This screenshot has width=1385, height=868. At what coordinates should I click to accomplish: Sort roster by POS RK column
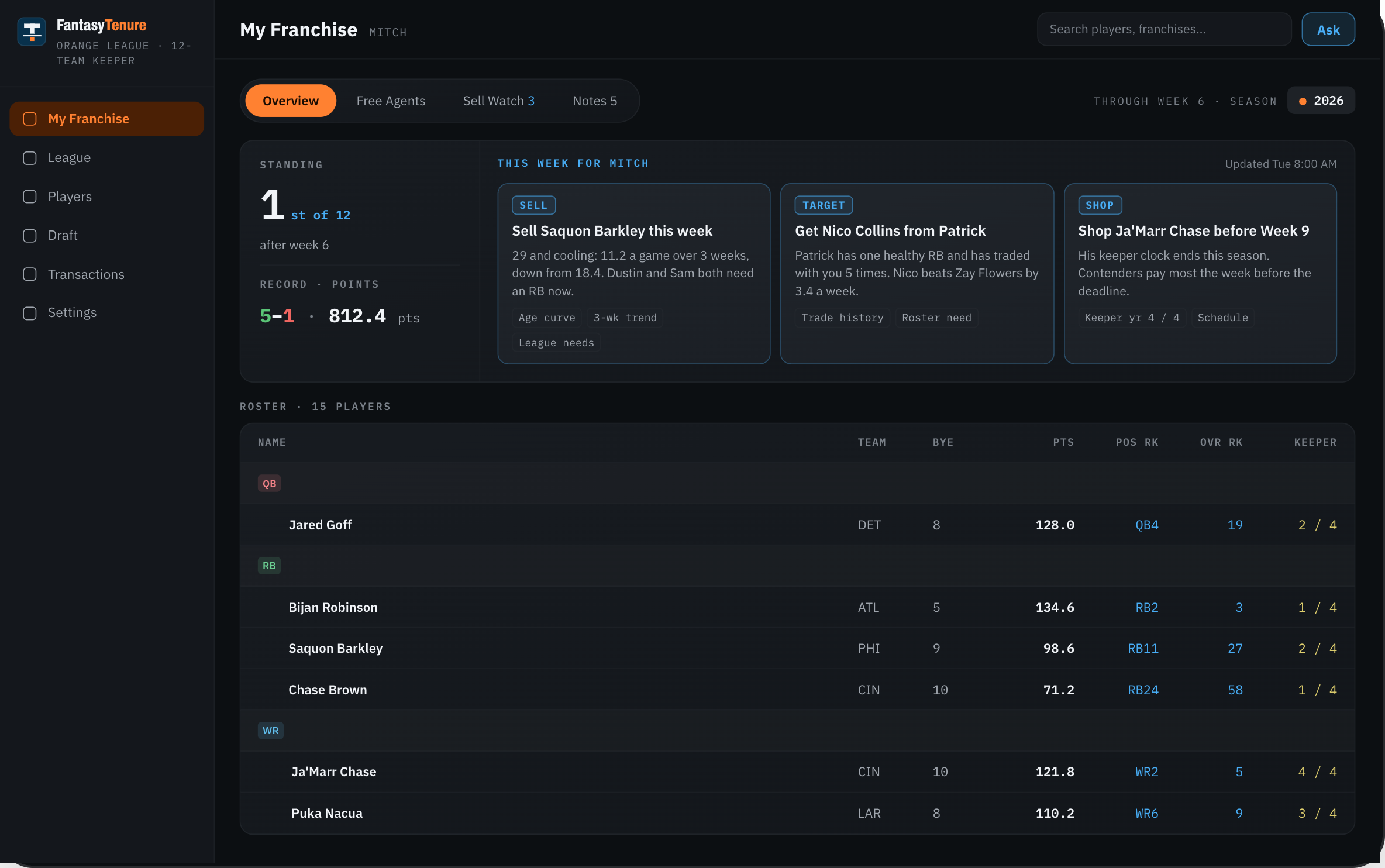pyautogui.click(x=1137, y=442)
